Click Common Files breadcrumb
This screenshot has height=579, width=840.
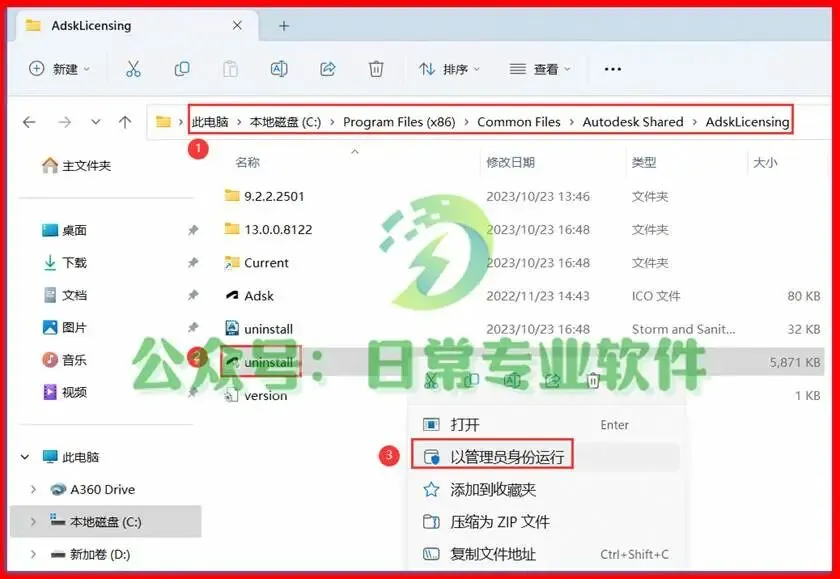pyautogui.click(x=519, y=122)
